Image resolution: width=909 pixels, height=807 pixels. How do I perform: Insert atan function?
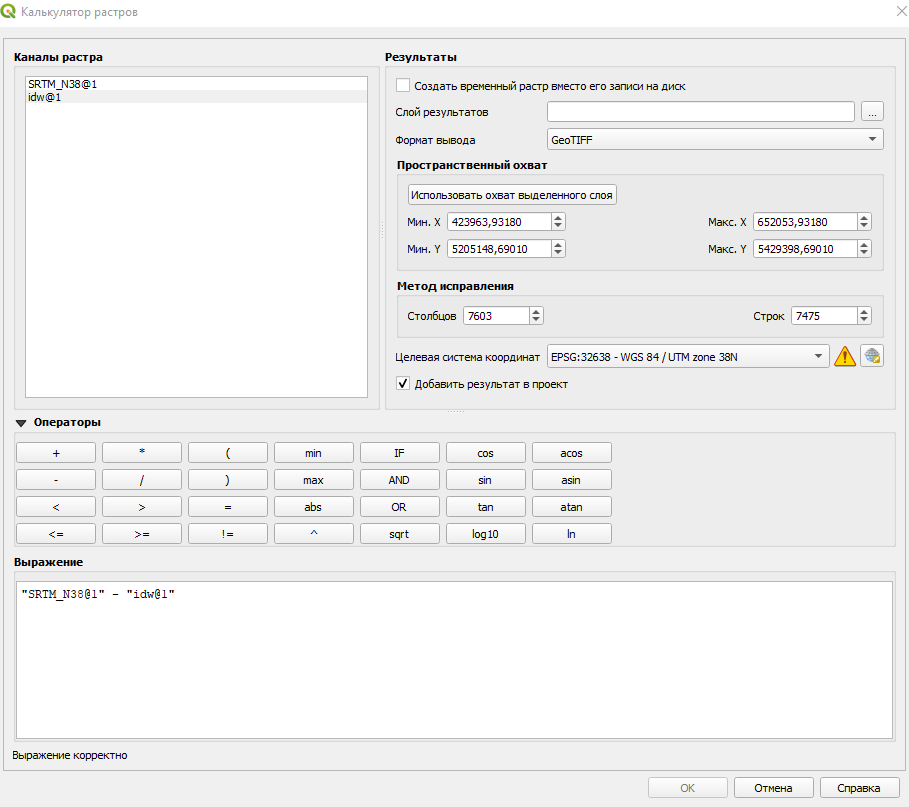pyautogui.click(x=572, y=507)
